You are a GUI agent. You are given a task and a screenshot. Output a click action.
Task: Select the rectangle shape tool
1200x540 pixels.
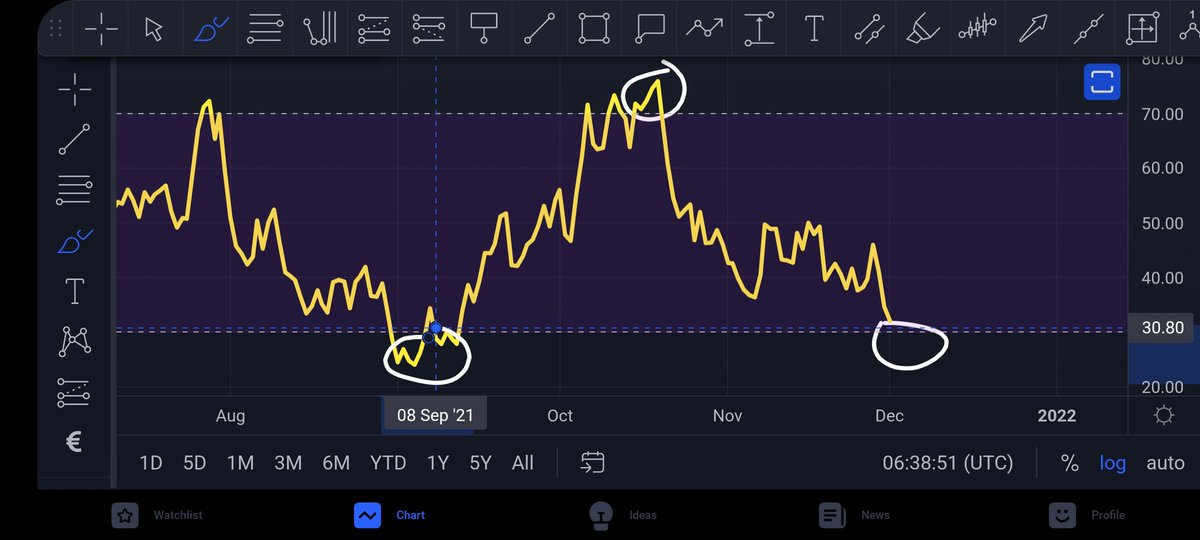click(594, 28)
